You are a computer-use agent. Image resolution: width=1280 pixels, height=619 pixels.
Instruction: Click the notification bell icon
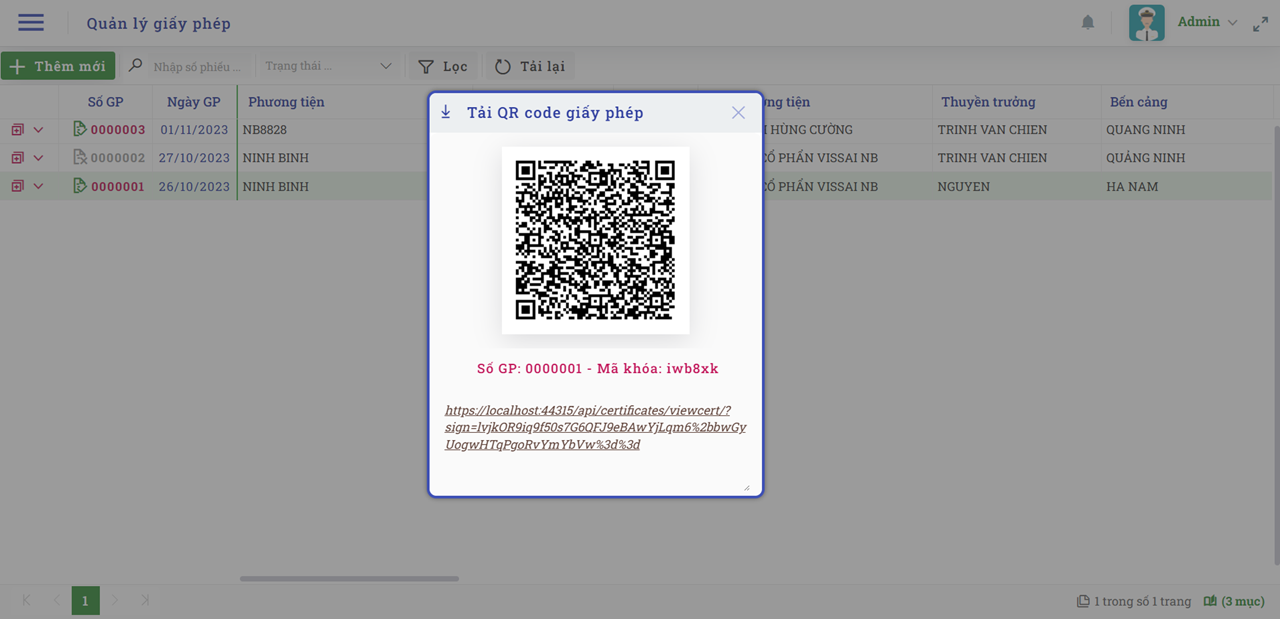click(1088, 23)
